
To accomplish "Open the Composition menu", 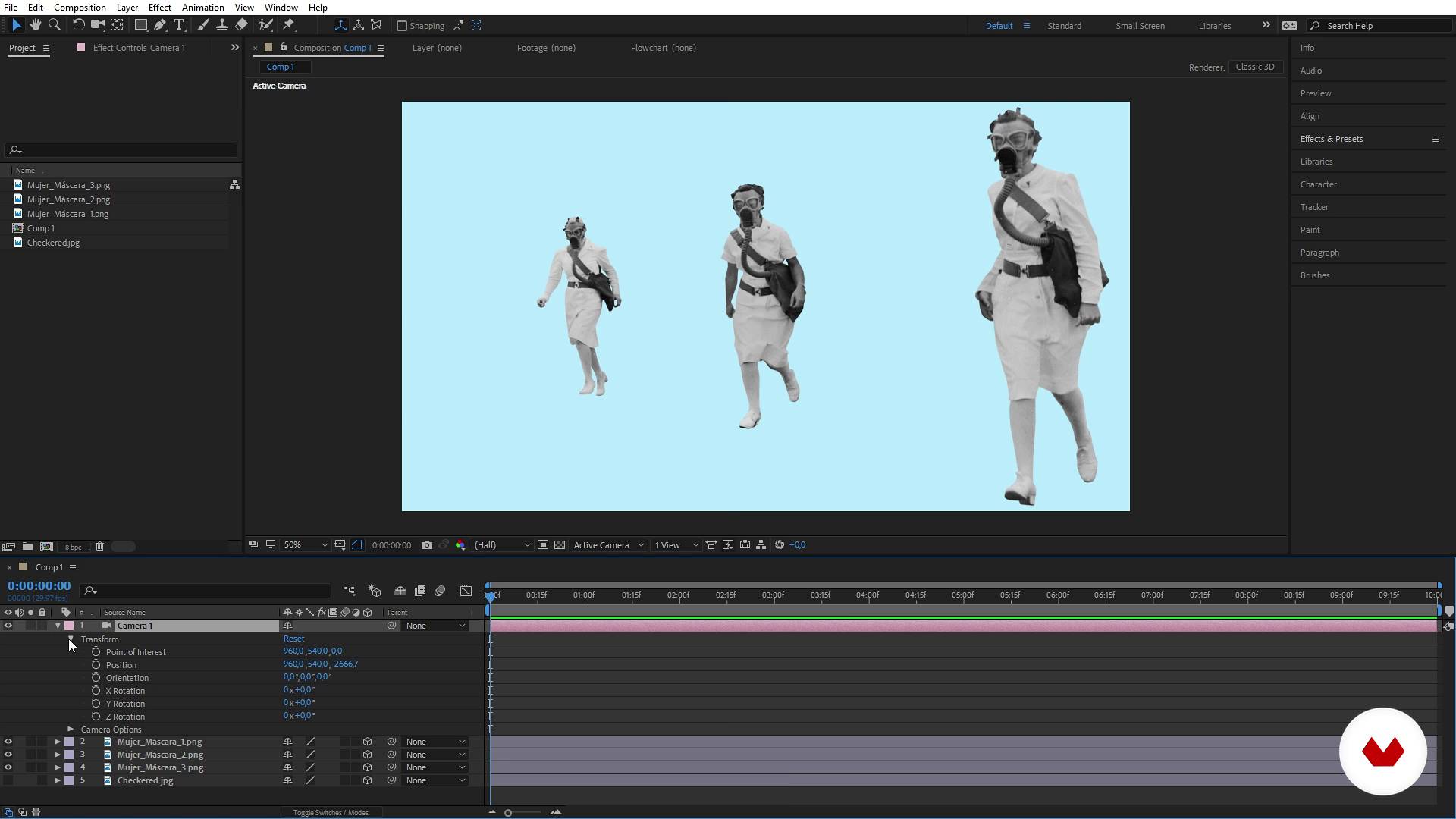I will coord(79,7).
